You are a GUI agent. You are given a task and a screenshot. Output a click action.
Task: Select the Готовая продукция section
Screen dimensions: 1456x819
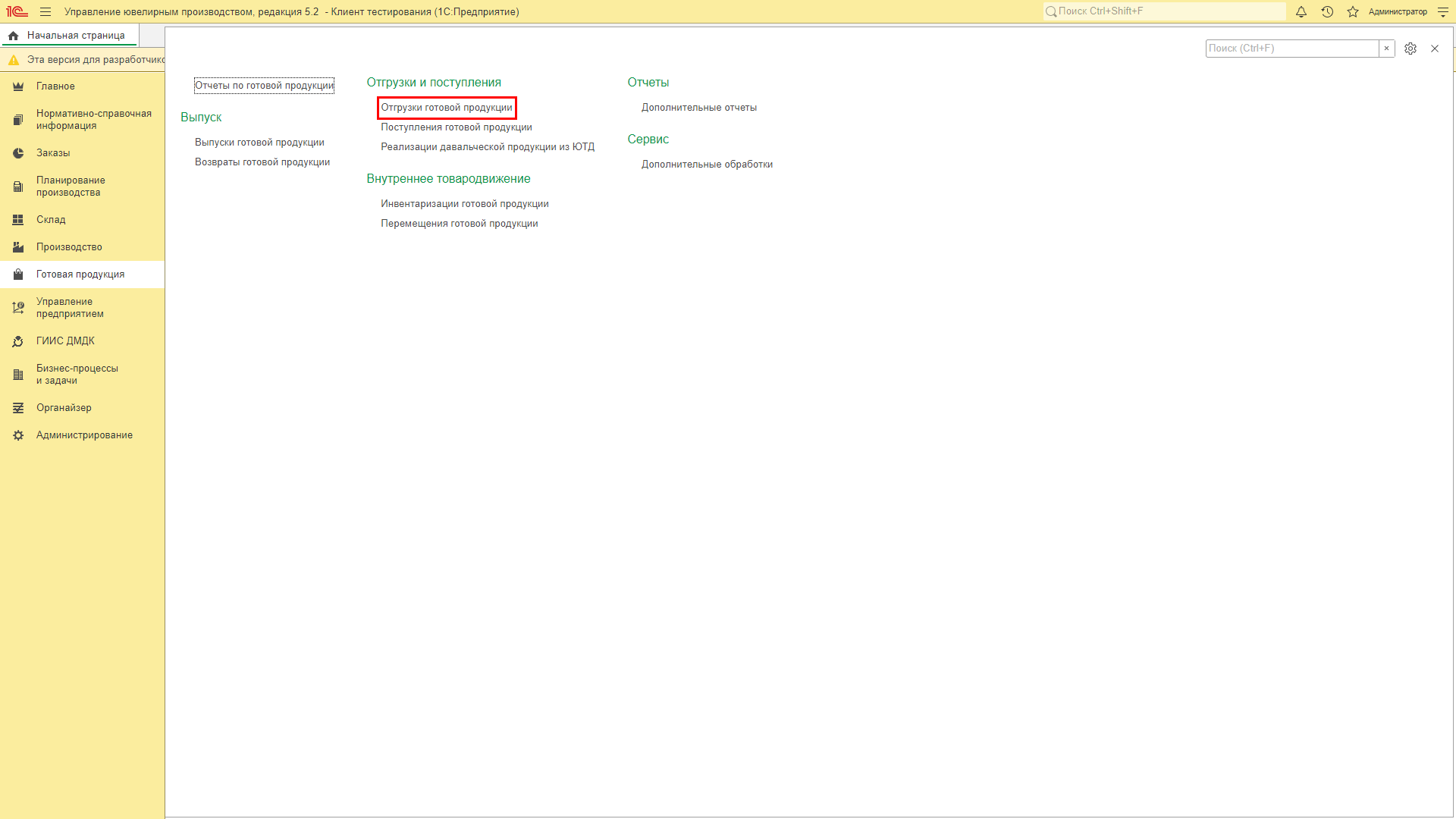(80, 275)
